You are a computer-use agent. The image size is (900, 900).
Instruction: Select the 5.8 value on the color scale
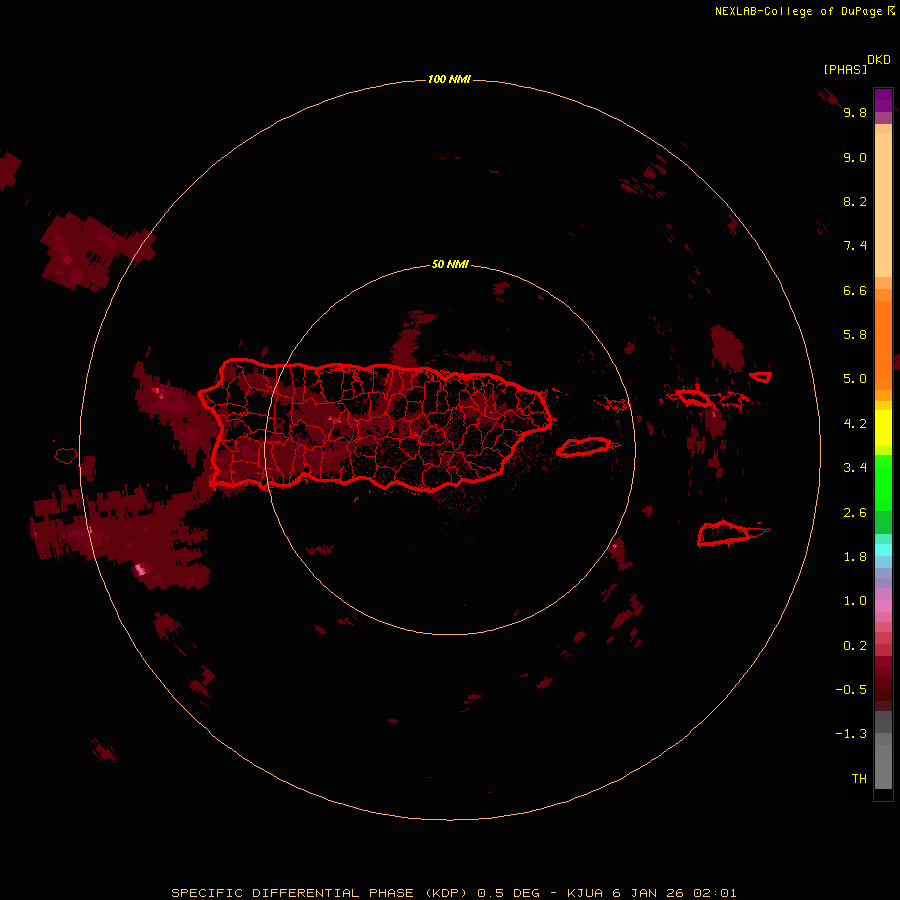coord(855,335)
